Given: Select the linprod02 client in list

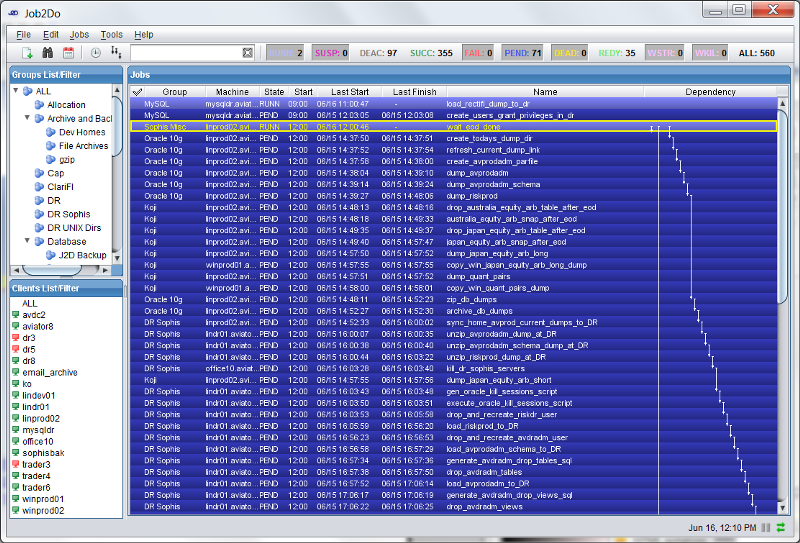Looking at the screenshot, I should point(41,418).
